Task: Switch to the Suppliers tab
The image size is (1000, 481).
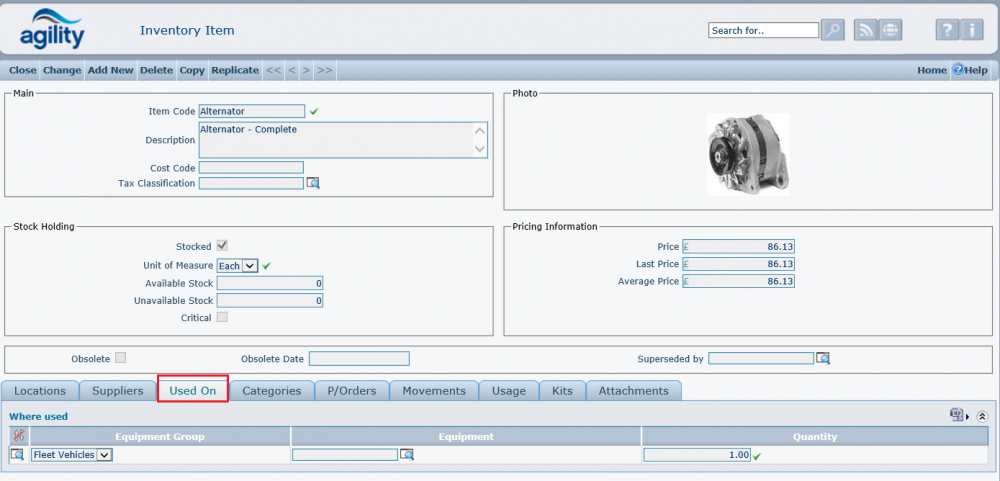Action: (x=117, y=391)
